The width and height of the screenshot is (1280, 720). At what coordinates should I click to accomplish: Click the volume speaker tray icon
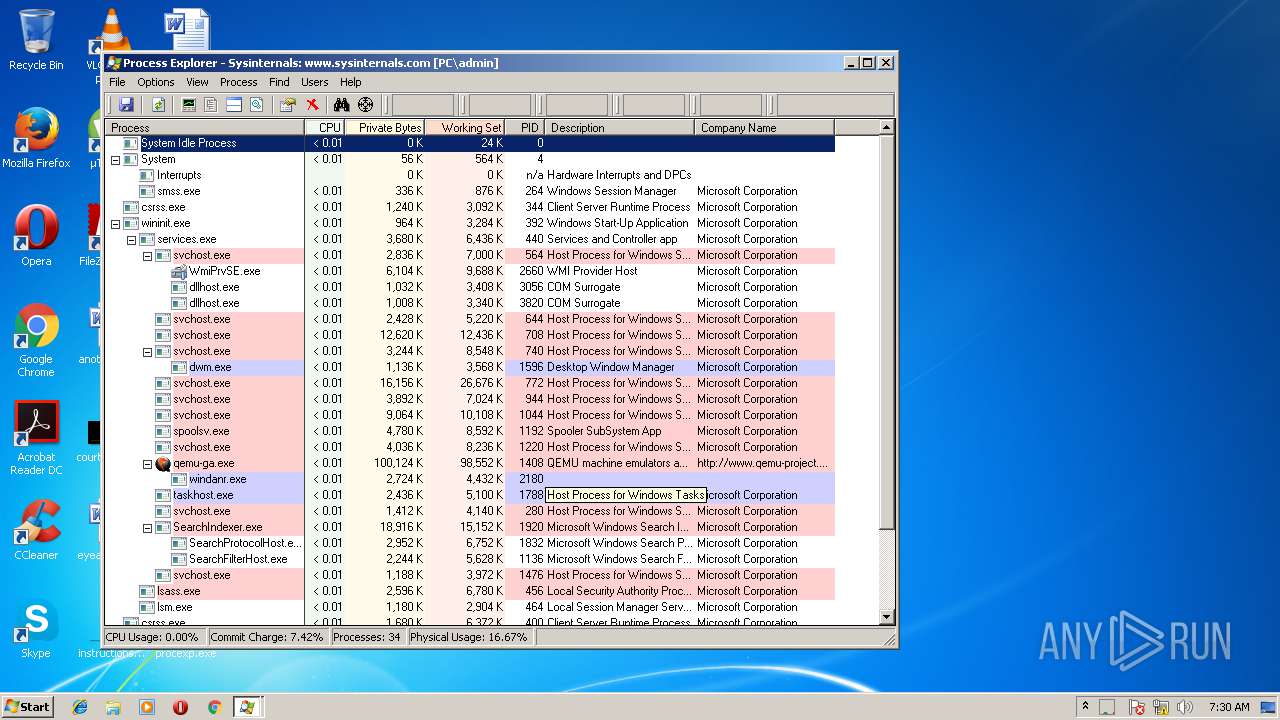(1185, 707)
